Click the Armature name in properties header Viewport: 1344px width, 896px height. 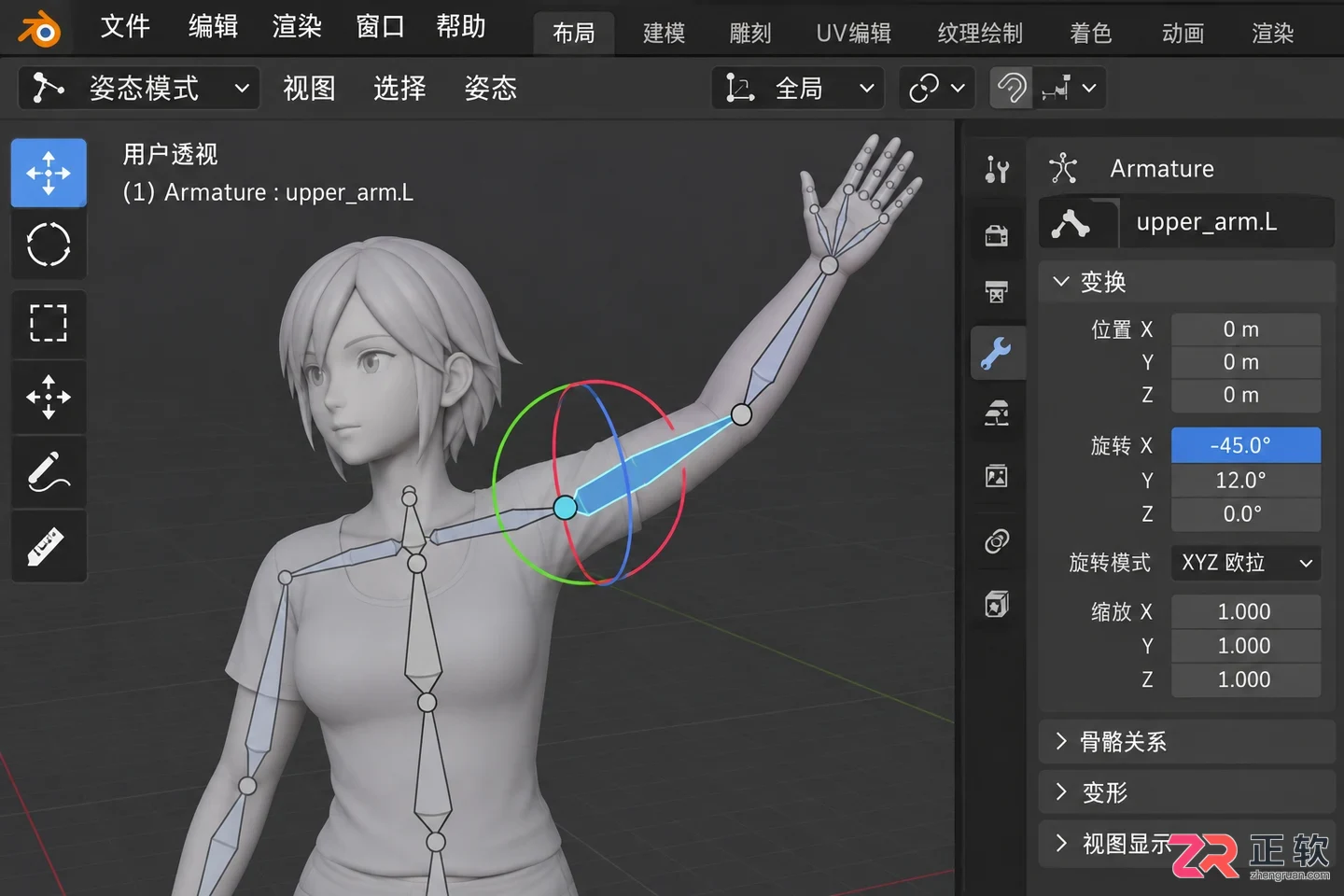click(1162, 169)
